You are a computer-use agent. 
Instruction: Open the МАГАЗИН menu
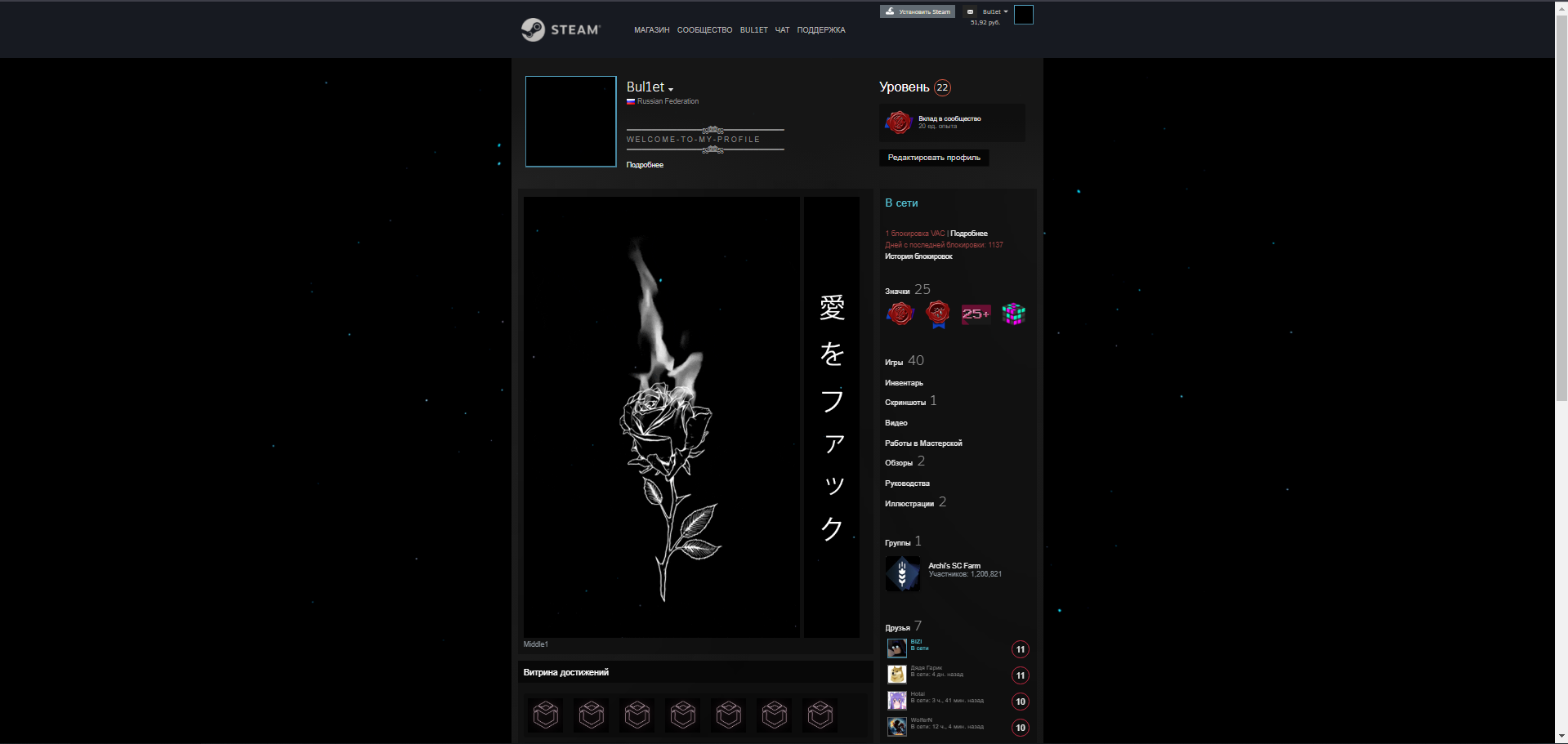pyautogui.click(x=651, y=30)
